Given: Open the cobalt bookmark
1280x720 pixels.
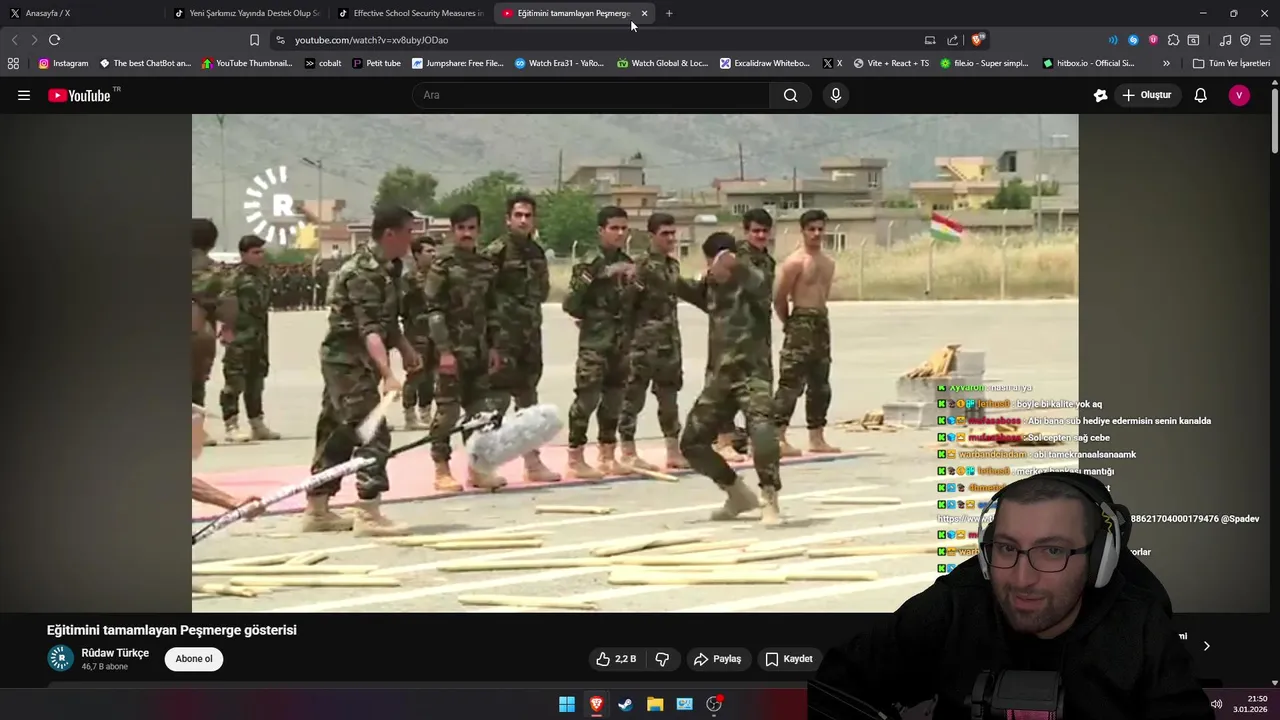Looking at the screenshot, I should [323, 63].
